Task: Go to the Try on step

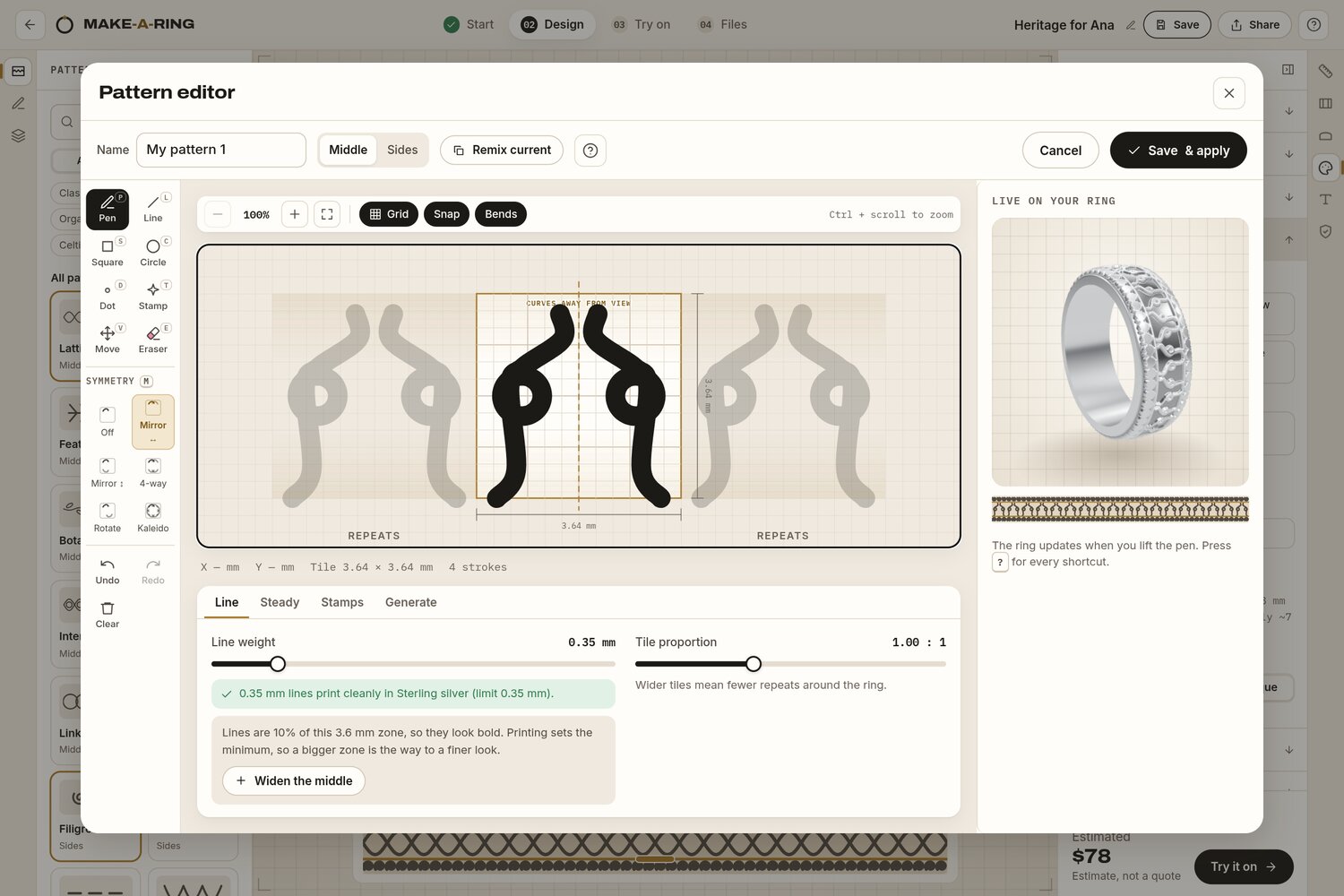Action: click(x=642, y=25)
